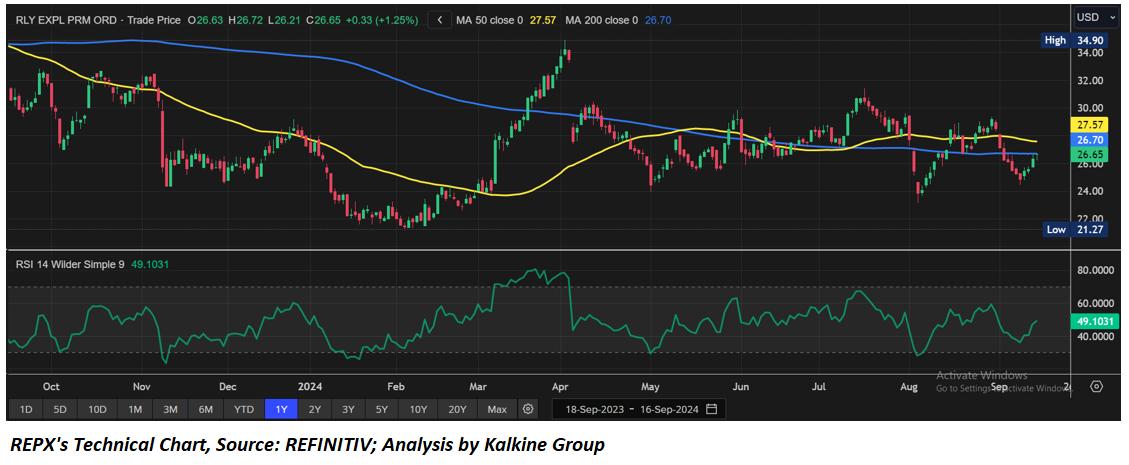The height and width of the screenshot is (465, 1129).
Task: Select the 6M time range
Action: tap(206, 410)
